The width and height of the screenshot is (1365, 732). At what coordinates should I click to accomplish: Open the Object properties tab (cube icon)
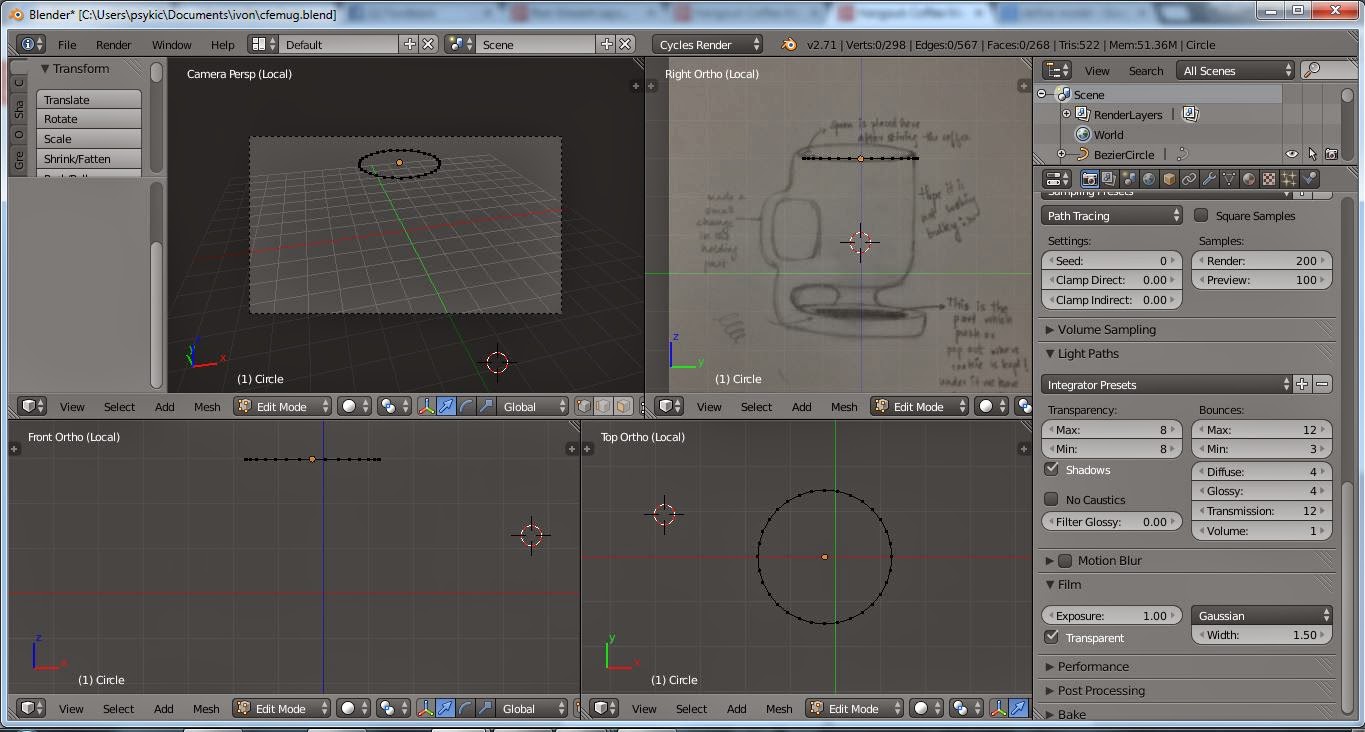(1170, 179)
